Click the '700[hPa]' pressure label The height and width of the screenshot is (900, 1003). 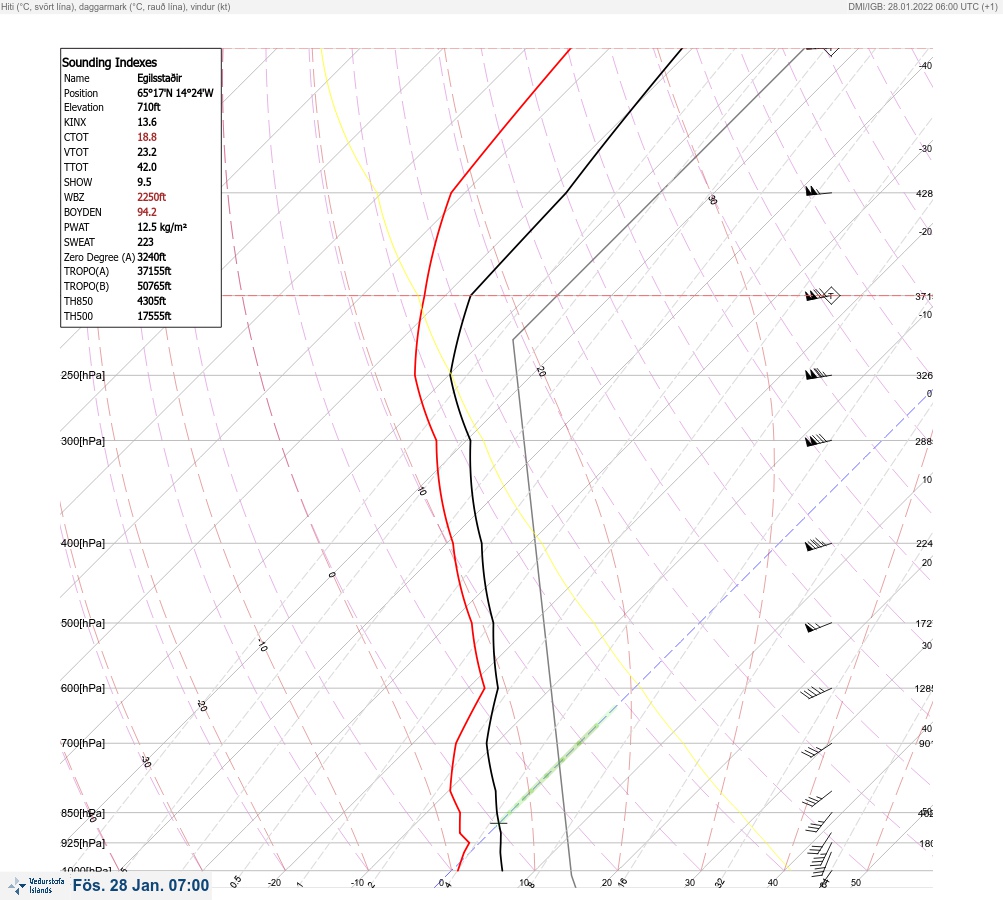83,743
